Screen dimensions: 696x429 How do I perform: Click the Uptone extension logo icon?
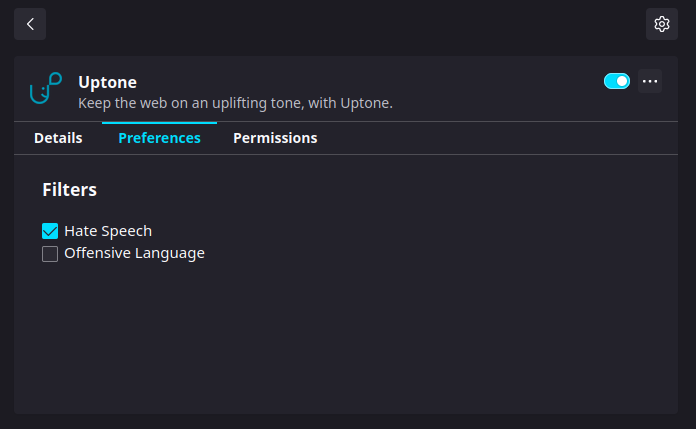[x=46, y=89]
